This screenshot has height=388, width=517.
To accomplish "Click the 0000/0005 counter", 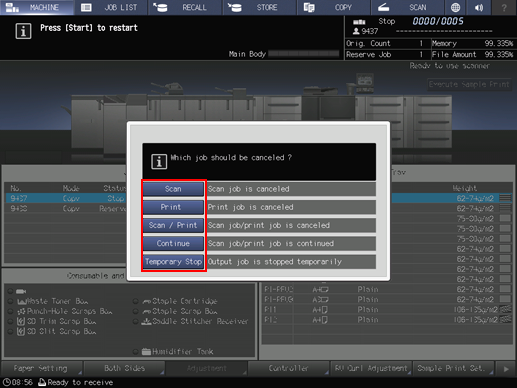I will [438, 22].
